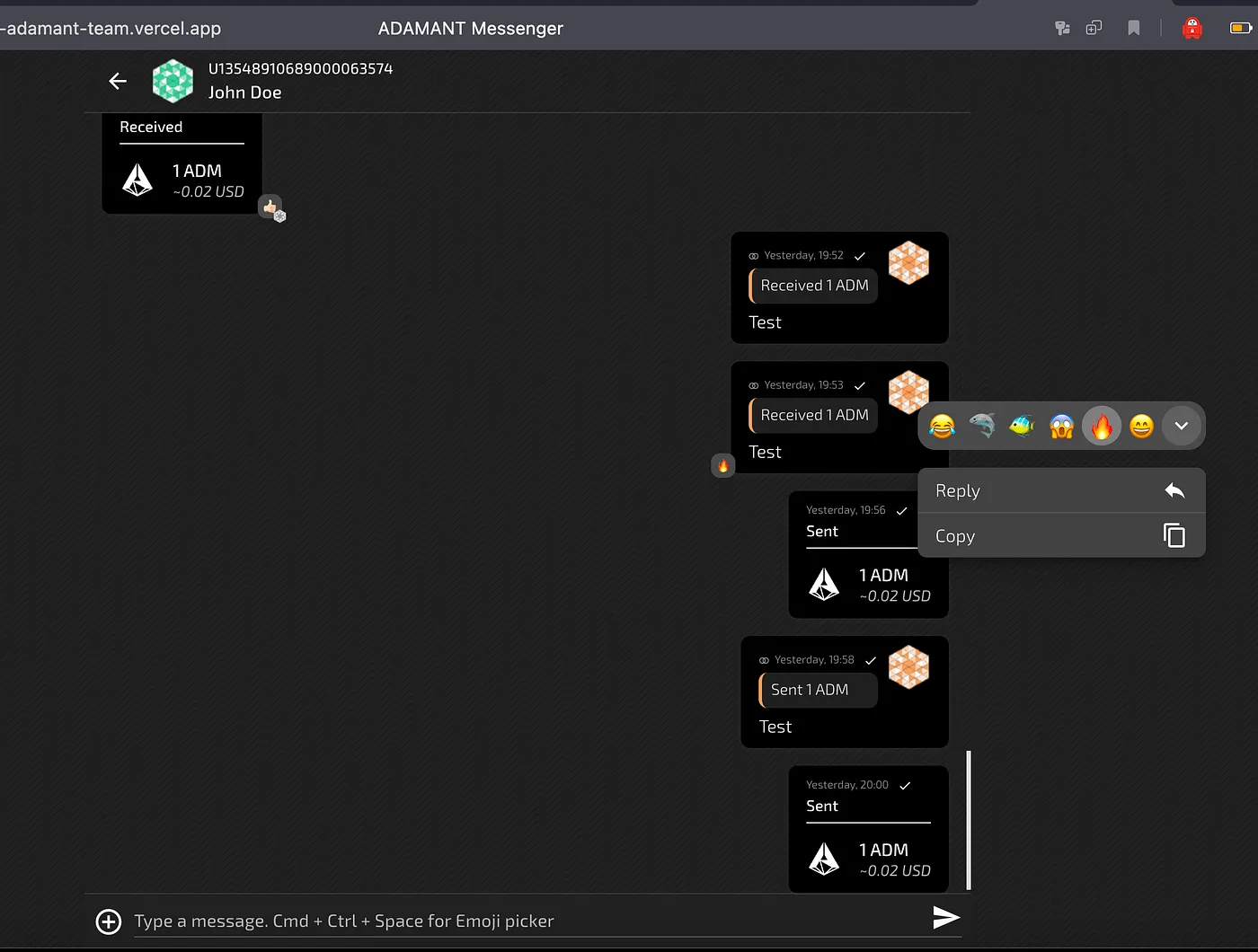This screenshot has width=1258, height=952.
Task: Click the ADM logo in the 19:56 Sent card
Action: point(824,584)
